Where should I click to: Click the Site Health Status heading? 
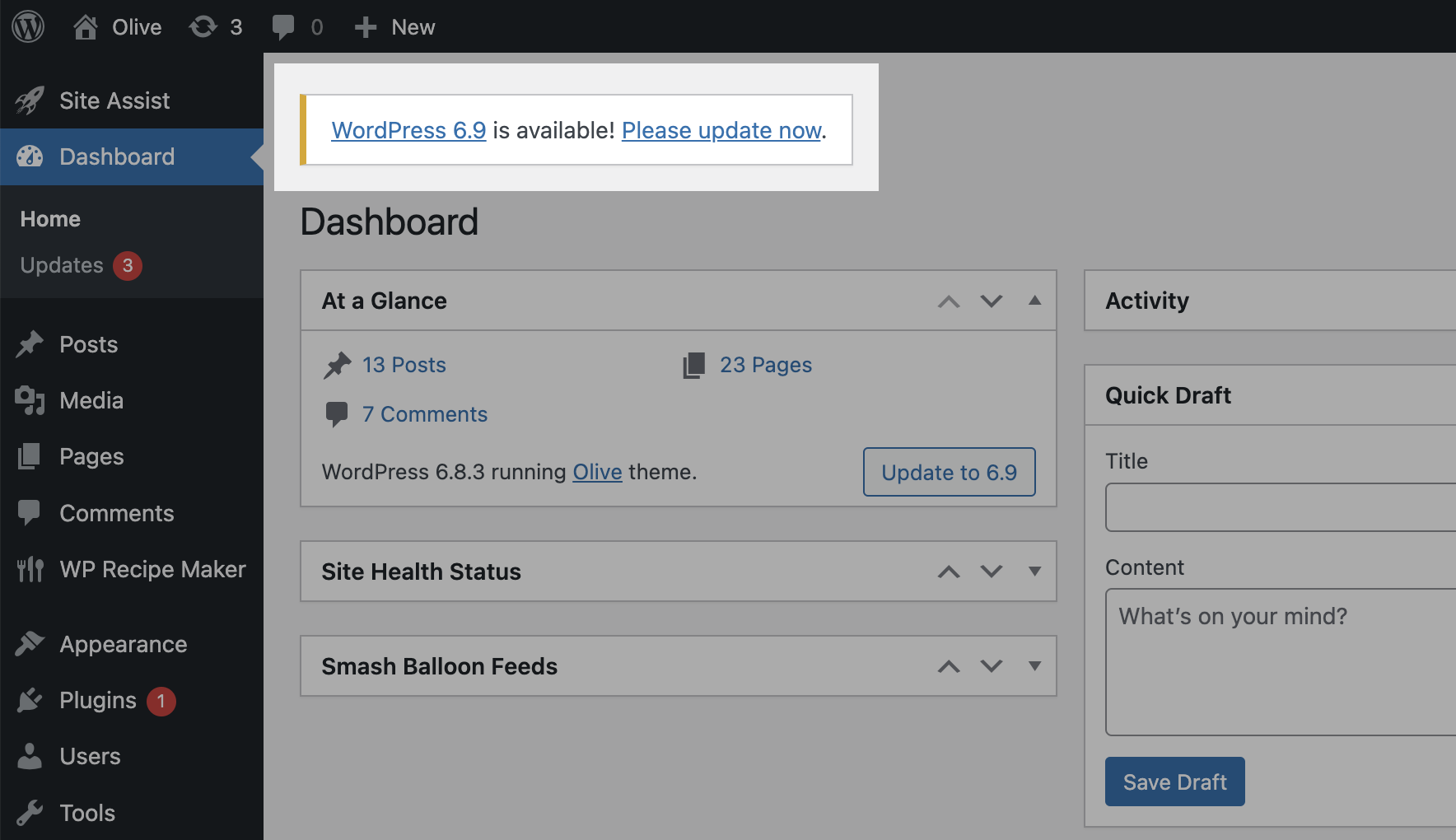pyautogui.click(x=422, y=572)
